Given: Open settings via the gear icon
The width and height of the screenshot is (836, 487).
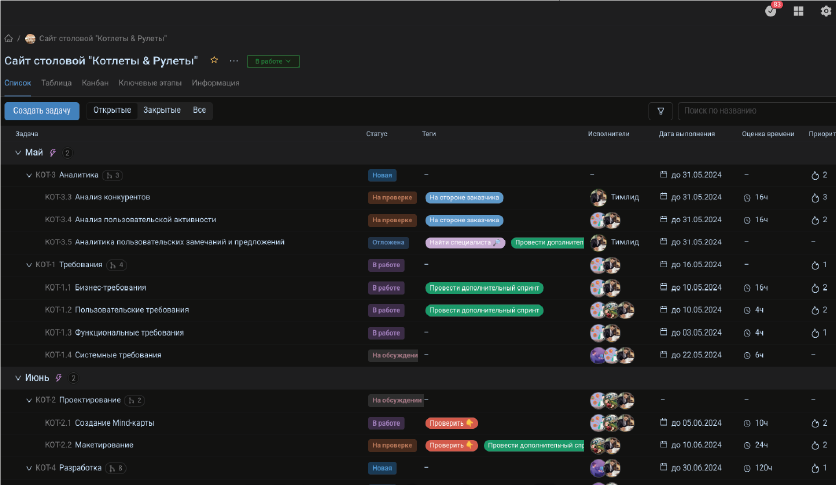Looking at the screenshot, I should (826, 11).
